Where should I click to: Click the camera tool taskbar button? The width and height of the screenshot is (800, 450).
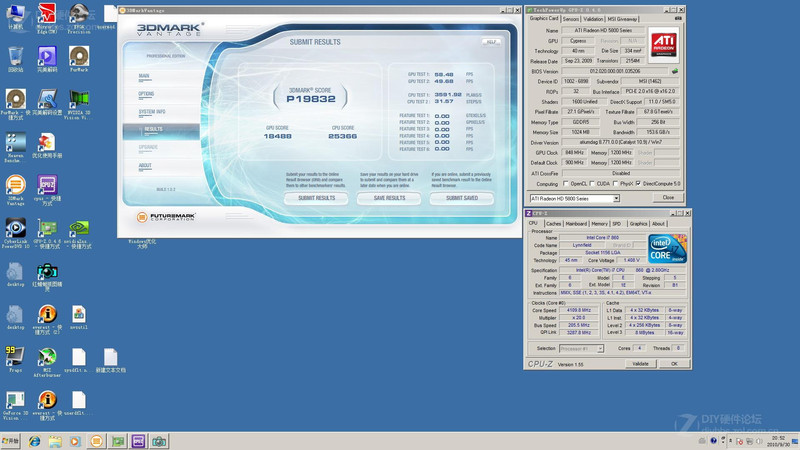tap(159, 441)
